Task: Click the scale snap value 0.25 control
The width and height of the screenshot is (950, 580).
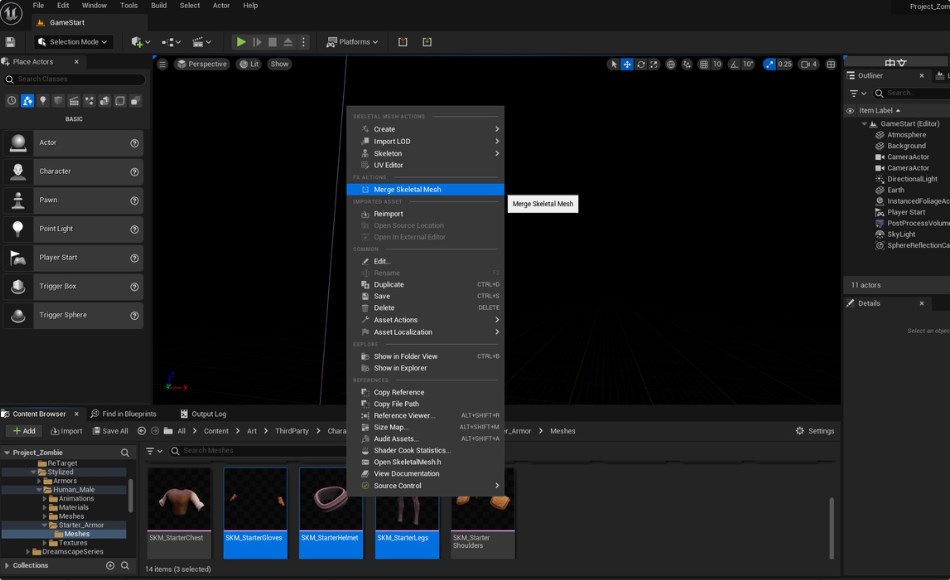Action: (783, 65)
